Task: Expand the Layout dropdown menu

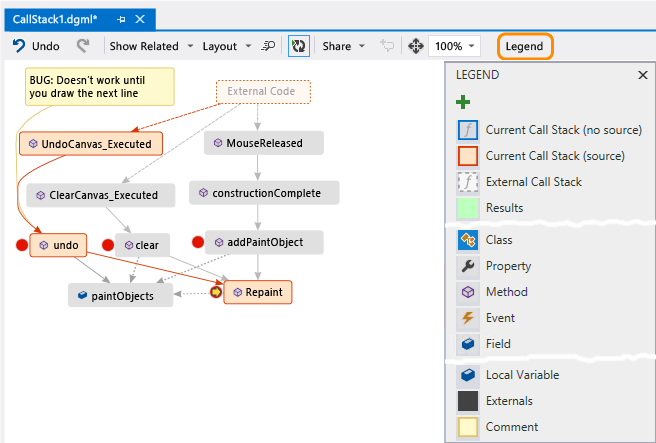Action: coord(225,46)
